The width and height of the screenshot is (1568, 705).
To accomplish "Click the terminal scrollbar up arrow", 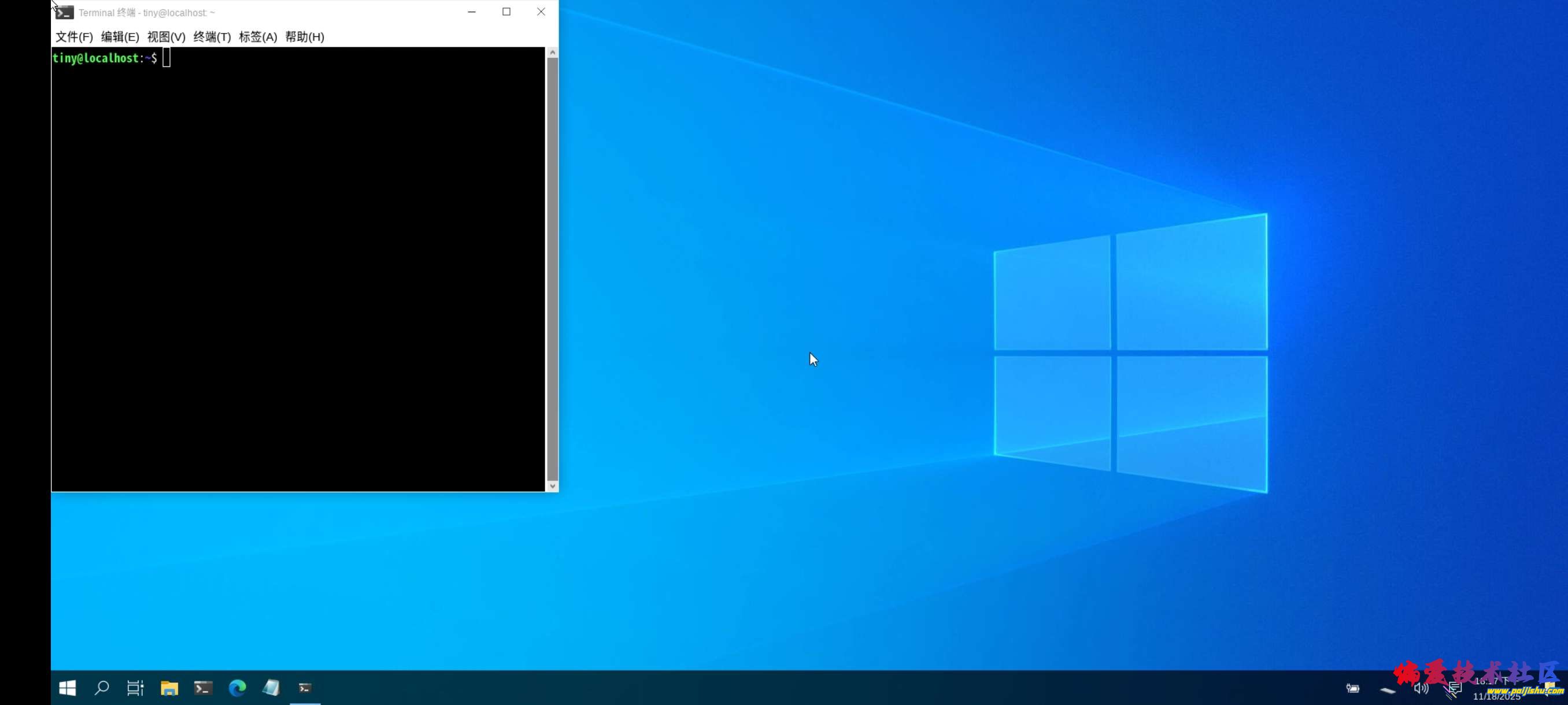I will 552,53.
